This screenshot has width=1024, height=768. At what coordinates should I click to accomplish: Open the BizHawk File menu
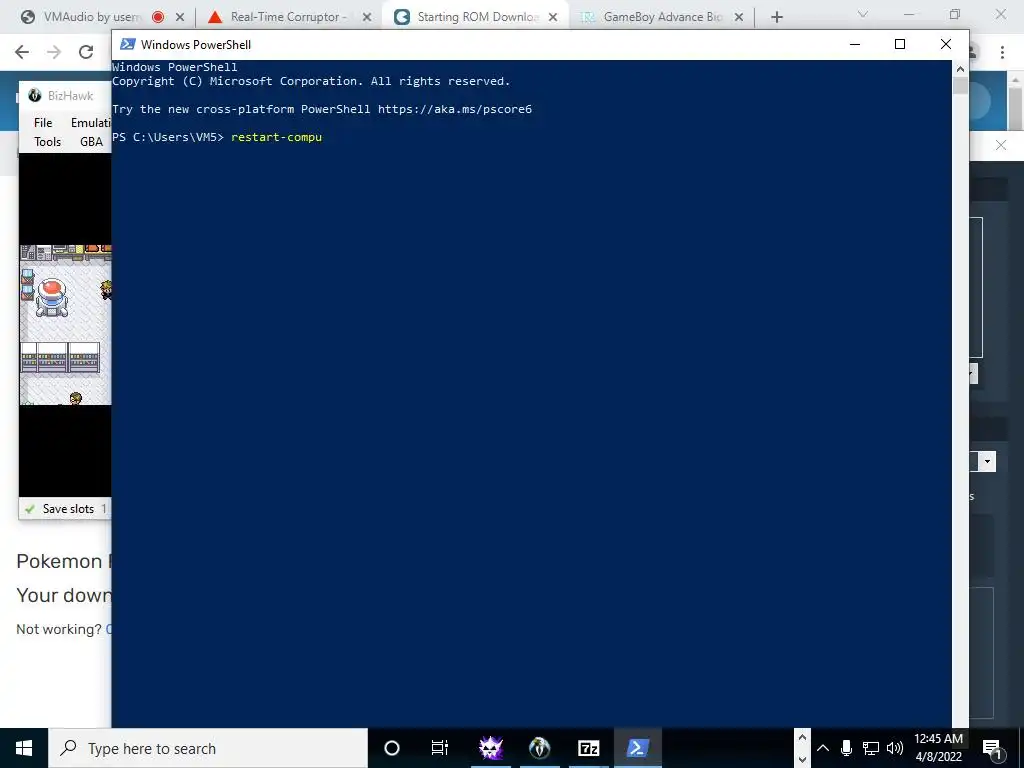tap(43, 123)
